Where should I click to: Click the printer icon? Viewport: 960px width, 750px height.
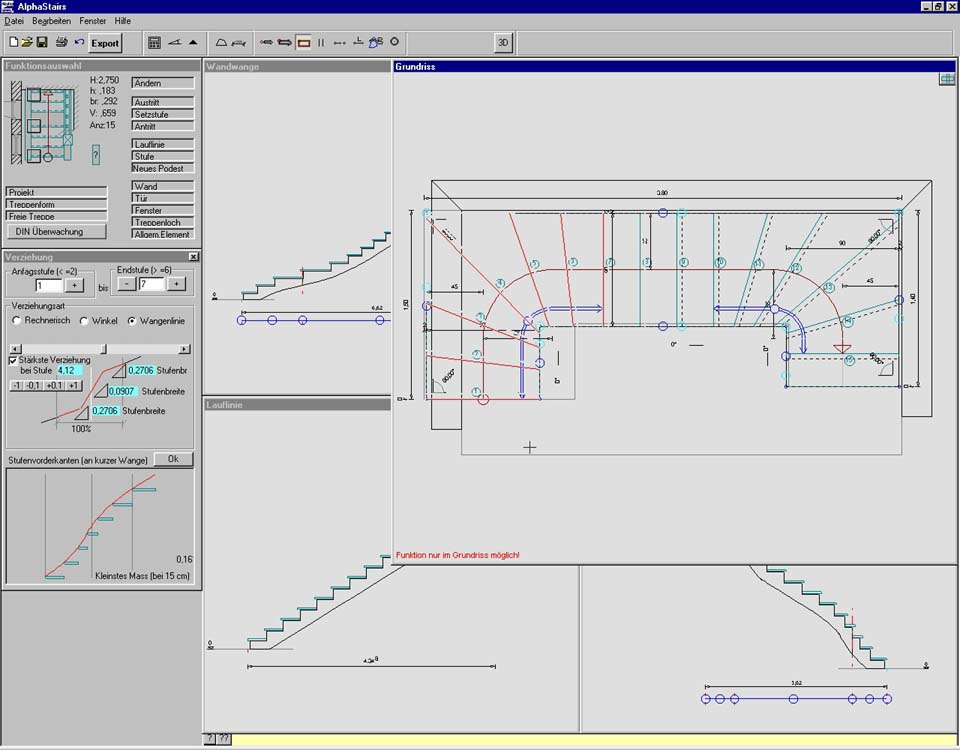pyautogui.click(x=61, y=43)
